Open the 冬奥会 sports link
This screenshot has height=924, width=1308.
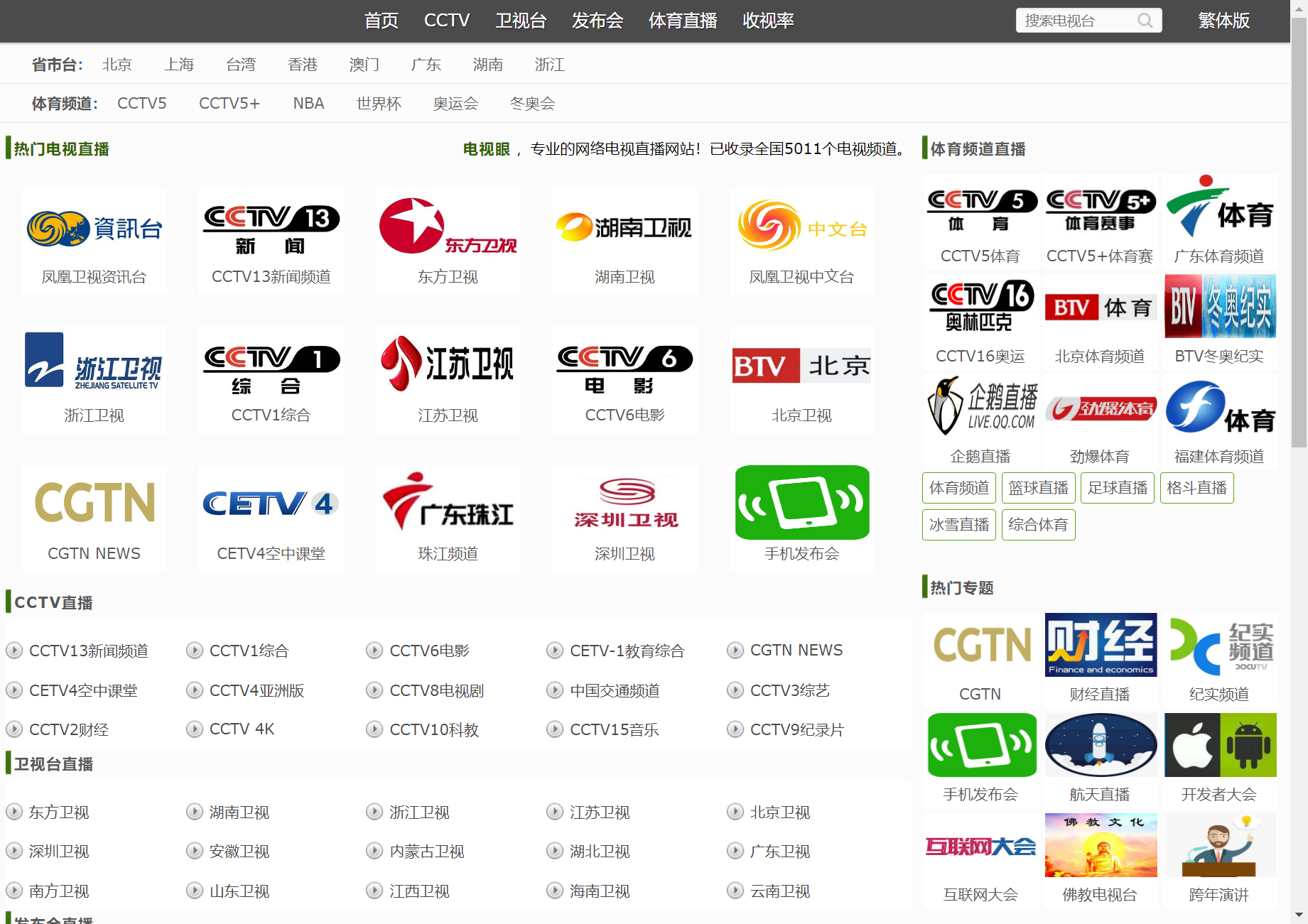point(532,104)
